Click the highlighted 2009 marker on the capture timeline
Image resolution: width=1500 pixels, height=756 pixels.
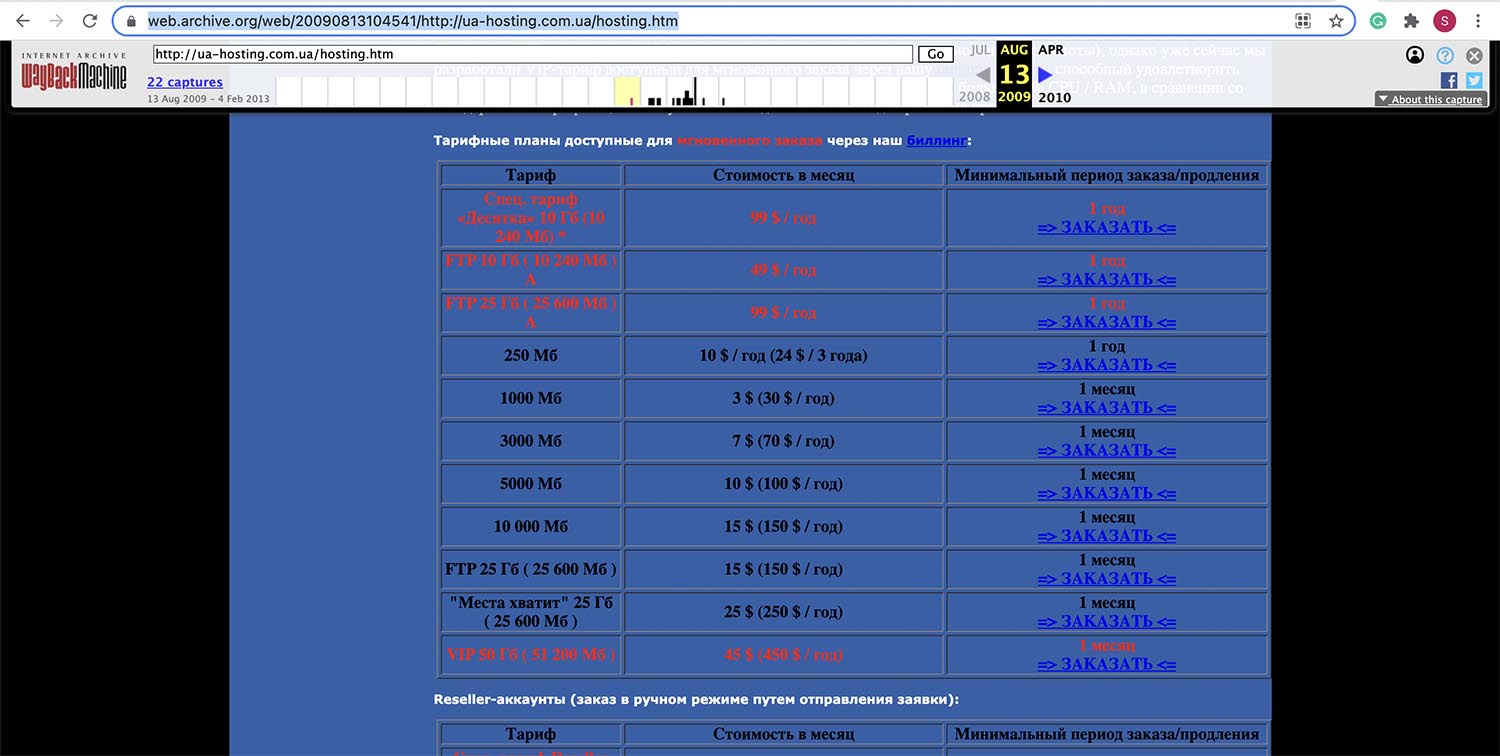coord(627,91)
